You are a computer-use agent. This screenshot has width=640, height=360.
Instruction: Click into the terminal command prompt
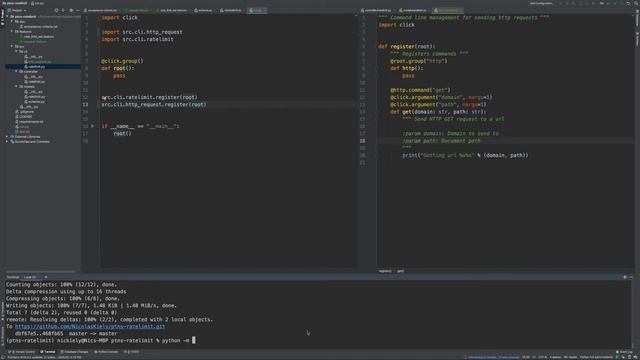click(194, 340)
